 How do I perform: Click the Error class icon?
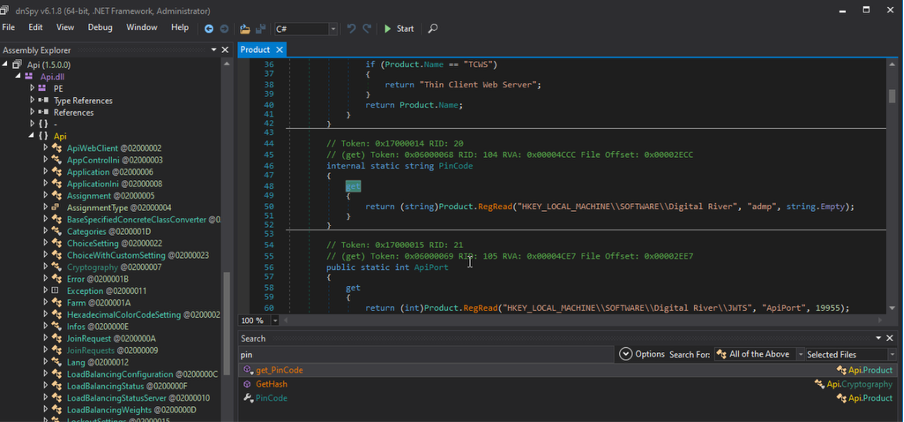[56, 279]
